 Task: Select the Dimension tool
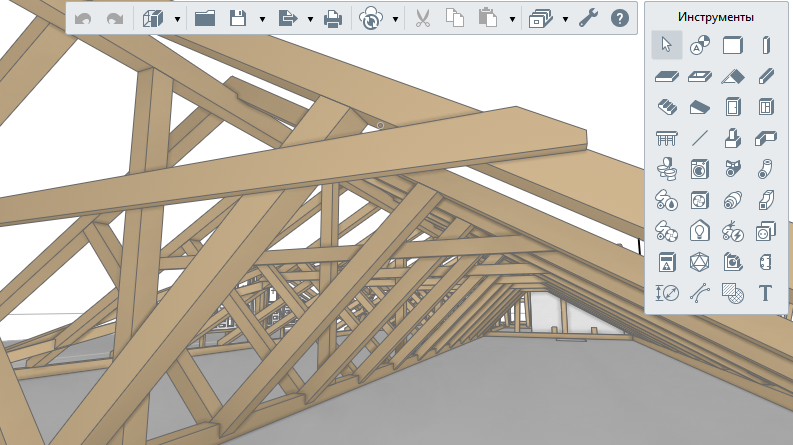667,293
